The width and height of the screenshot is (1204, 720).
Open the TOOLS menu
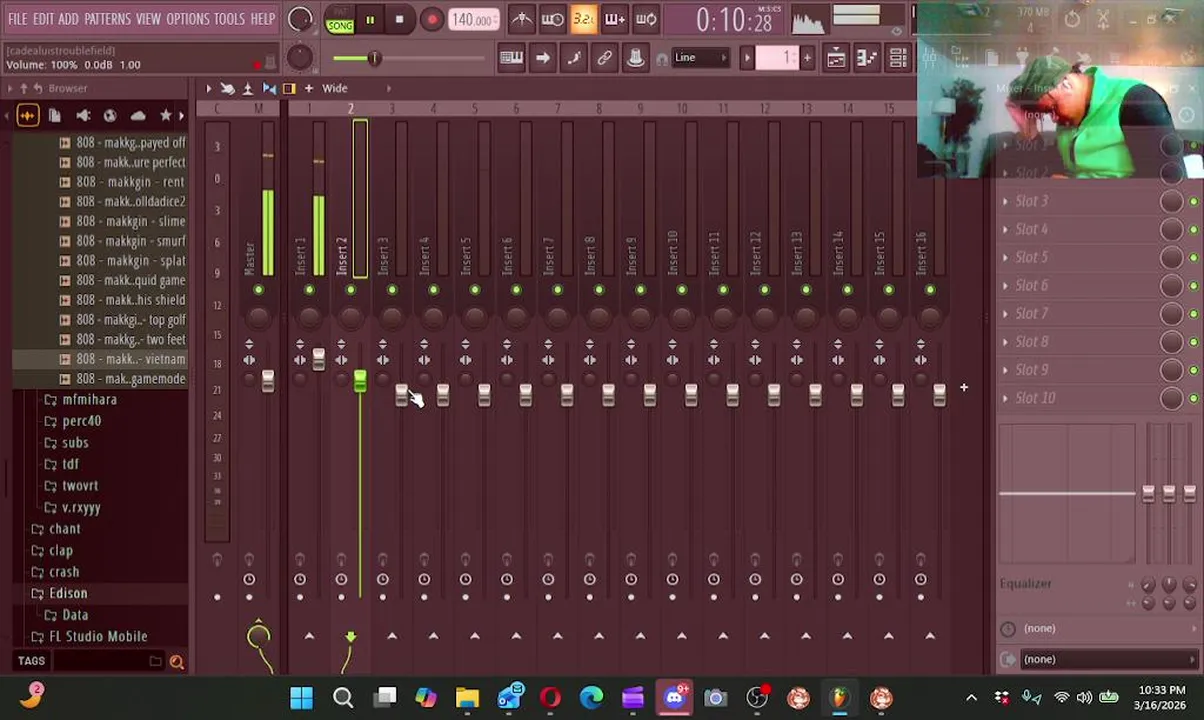[x=229, y=19]
